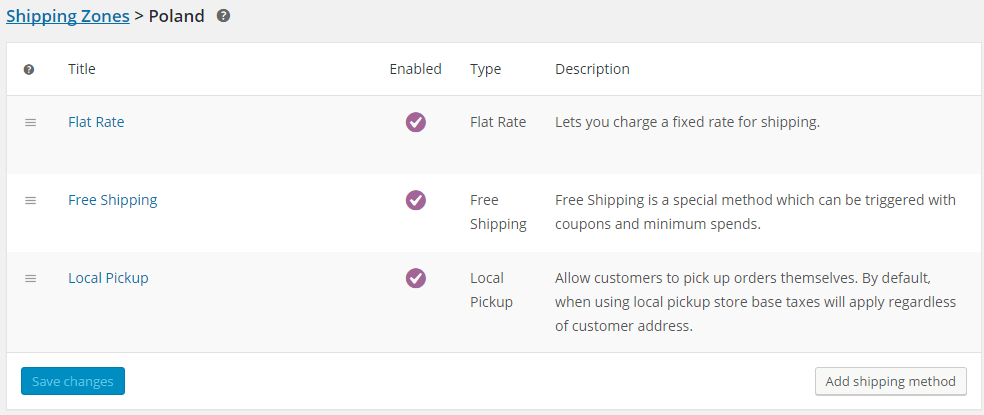This screenshot has width=984, height=415.
Task: Click Flat Rate description text
Action: (687, 122)
